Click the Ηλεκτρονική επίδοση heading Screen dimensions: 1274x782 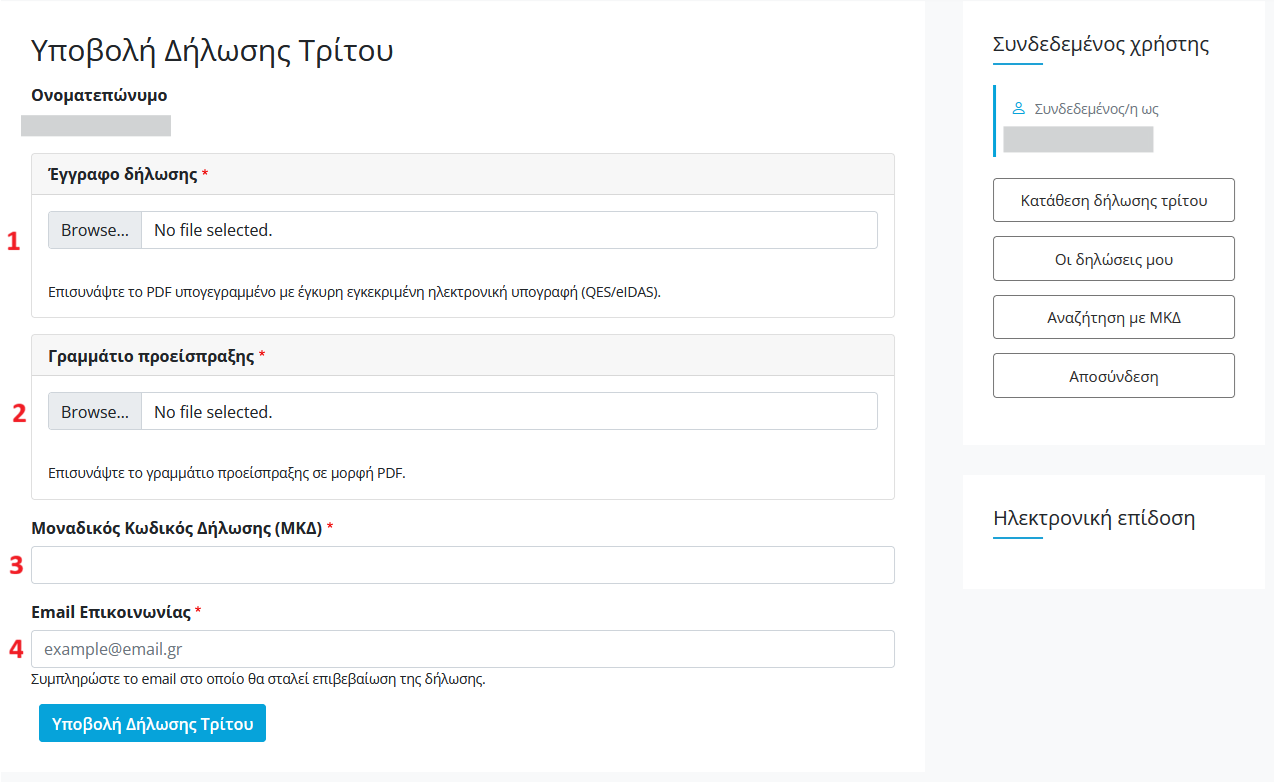click(1094, 518)
